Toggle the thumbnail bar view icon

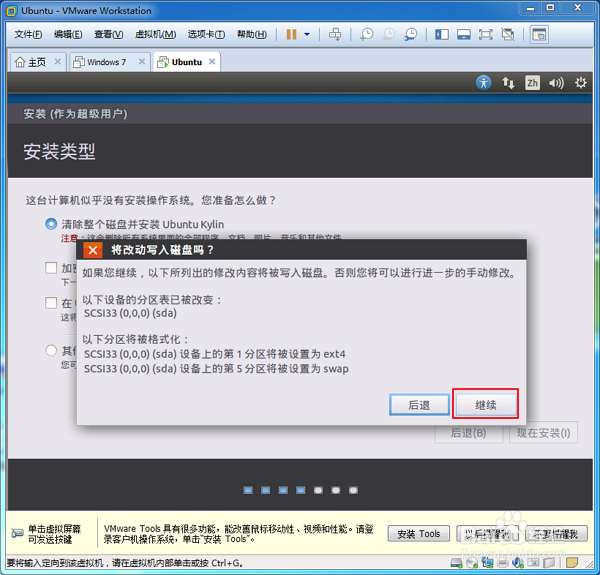click(x=463, y=34)
